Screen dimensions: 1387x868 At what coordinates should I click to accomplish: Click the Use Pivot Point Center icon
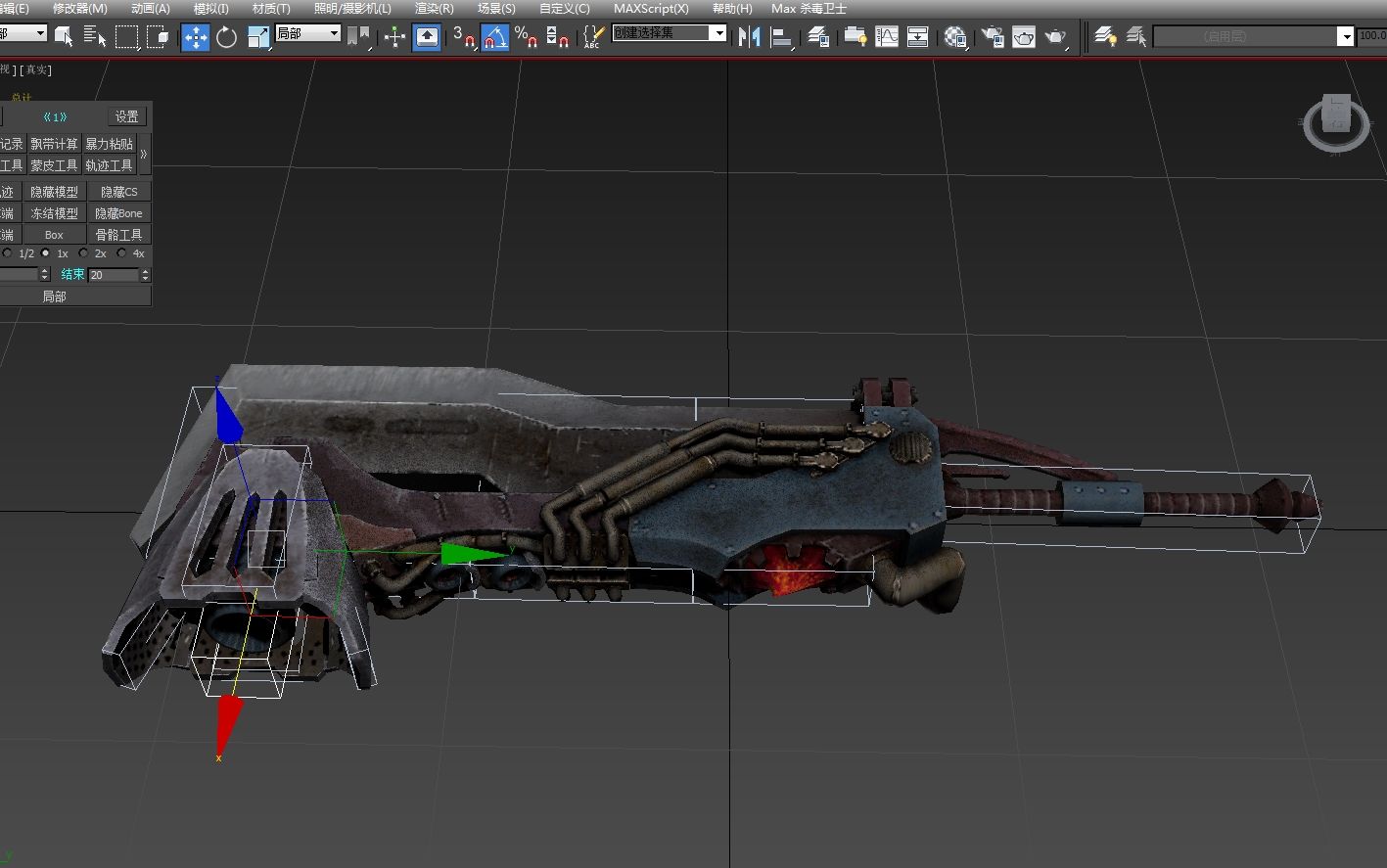(358, 37)
